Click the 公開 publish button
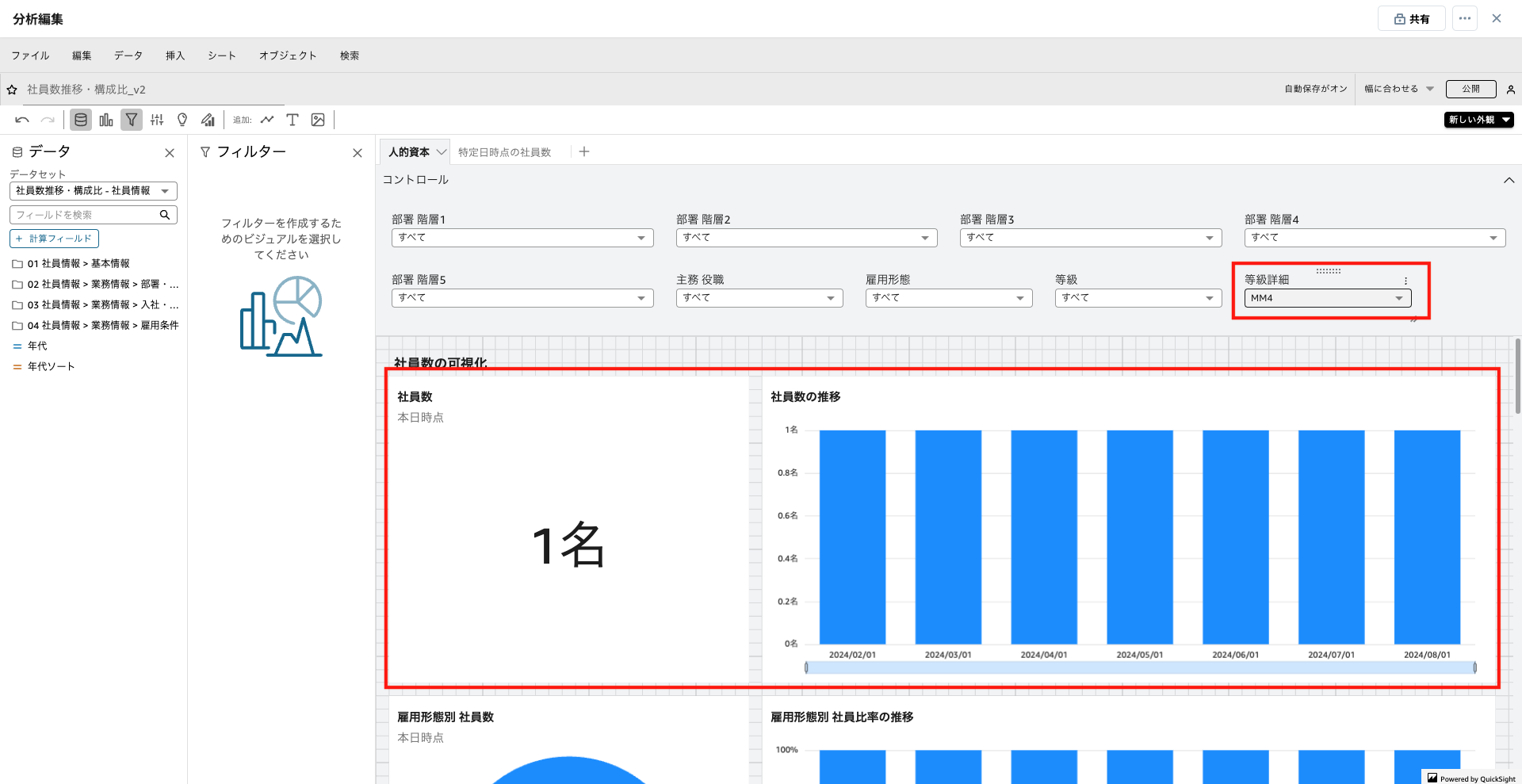1522x784 pixels. (1470, 89)
